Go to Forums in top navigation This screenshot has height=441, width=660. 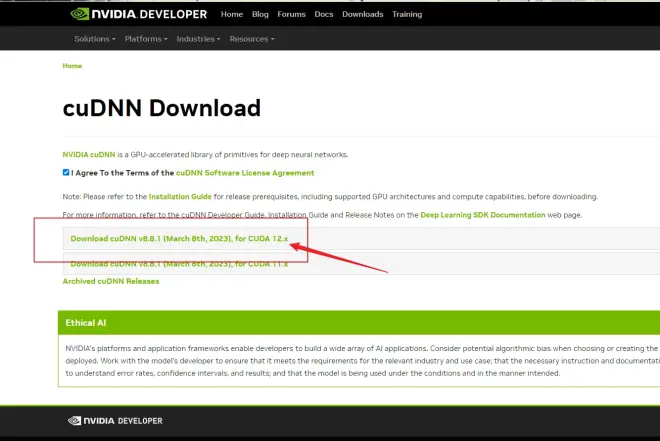pyautogui.click(x=291, y=14)
